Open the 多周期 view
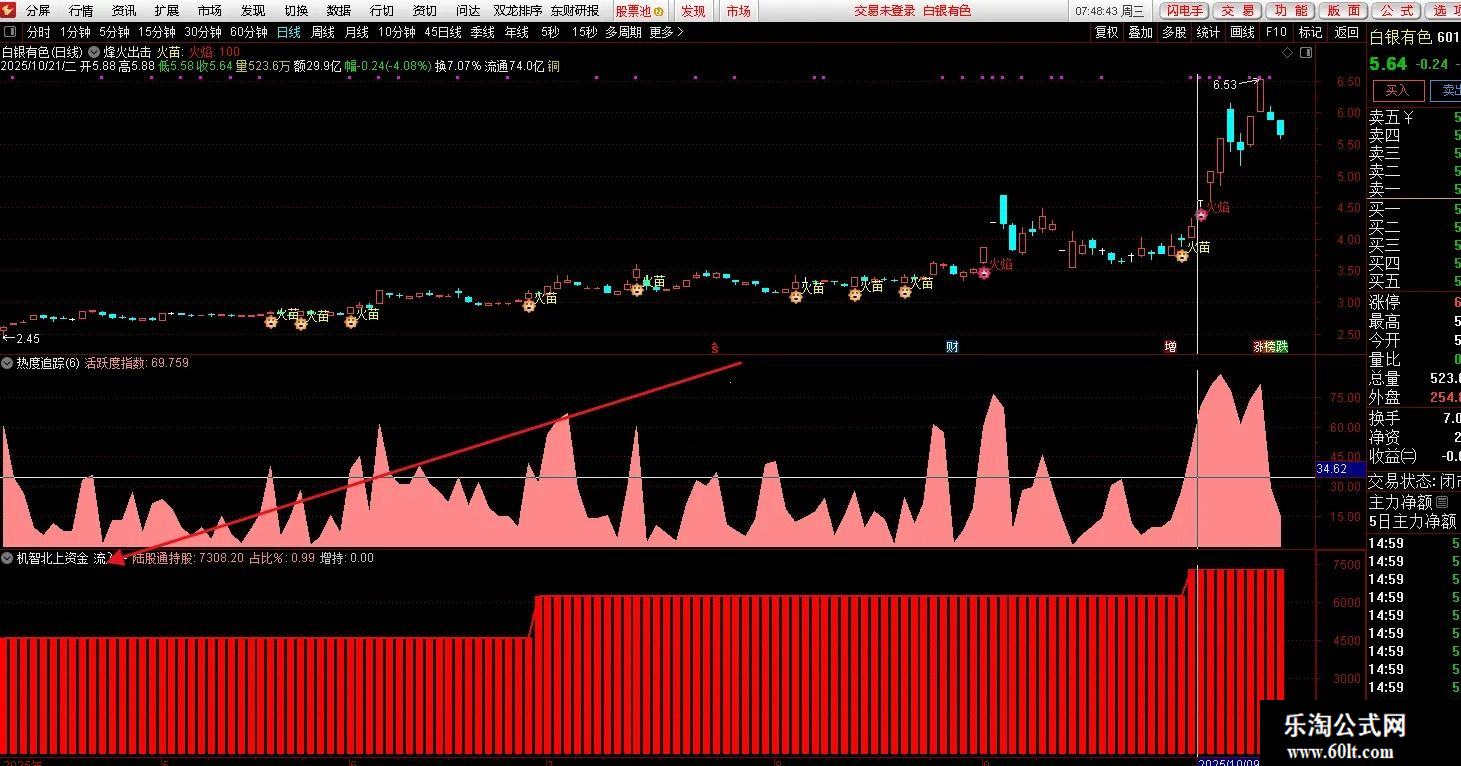 click(x=623, y=32)
